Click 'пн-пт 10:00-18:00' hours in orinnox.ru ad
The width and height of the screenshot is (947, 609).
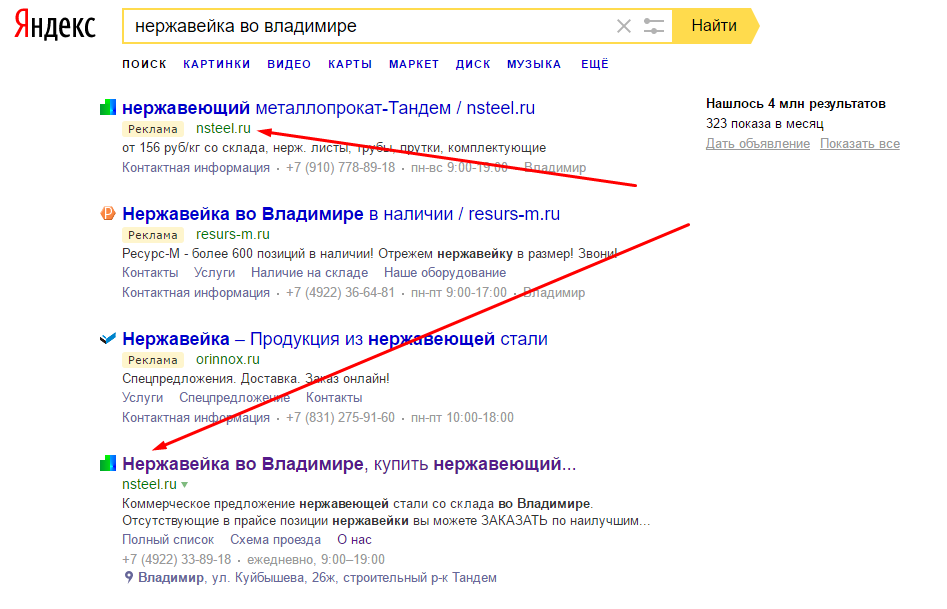462,418
